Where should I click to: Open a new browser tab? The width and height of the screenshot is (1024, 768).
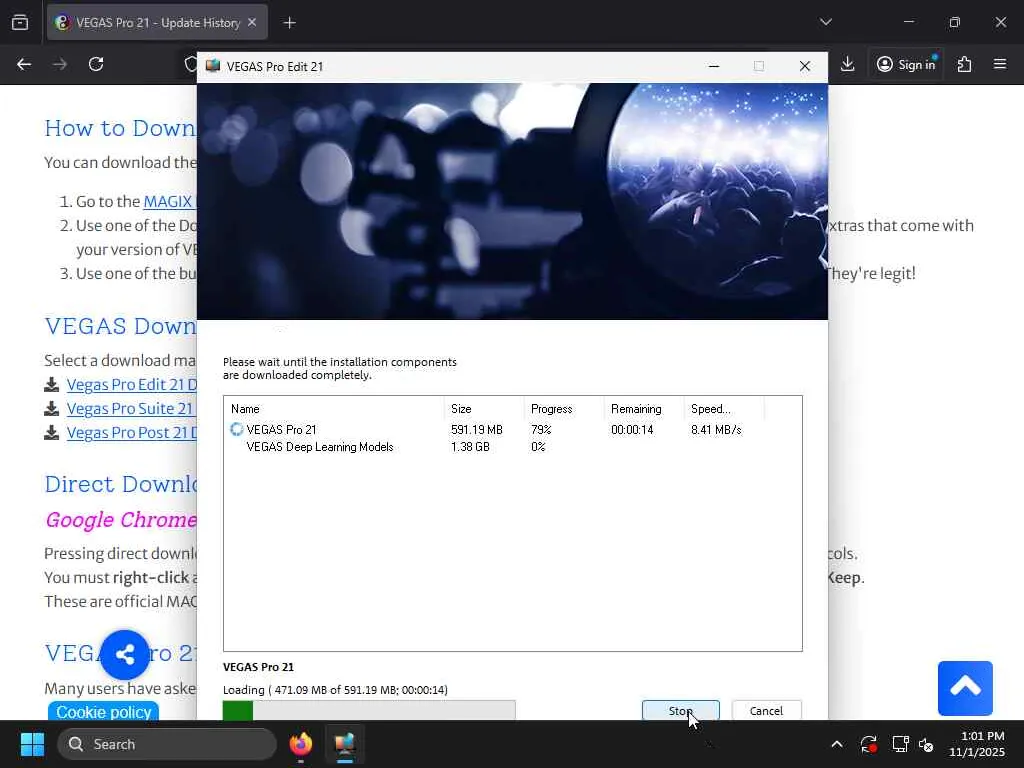coord(289,23)
